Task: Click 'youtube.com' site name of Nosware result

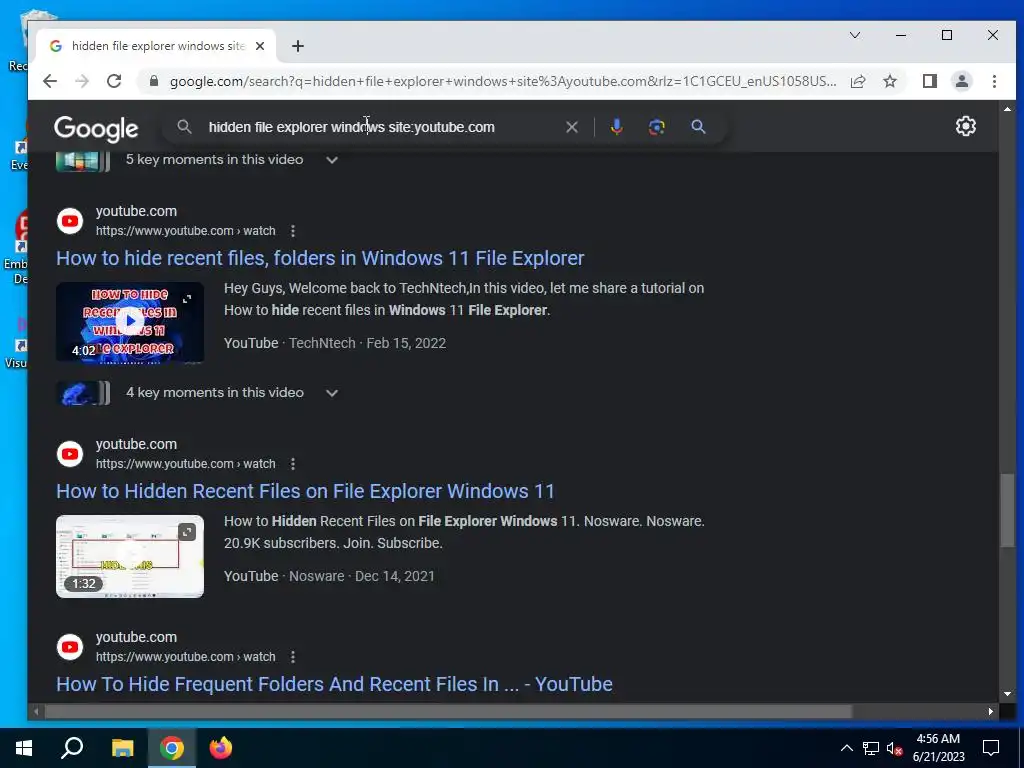Action: (x=136, y=444)
